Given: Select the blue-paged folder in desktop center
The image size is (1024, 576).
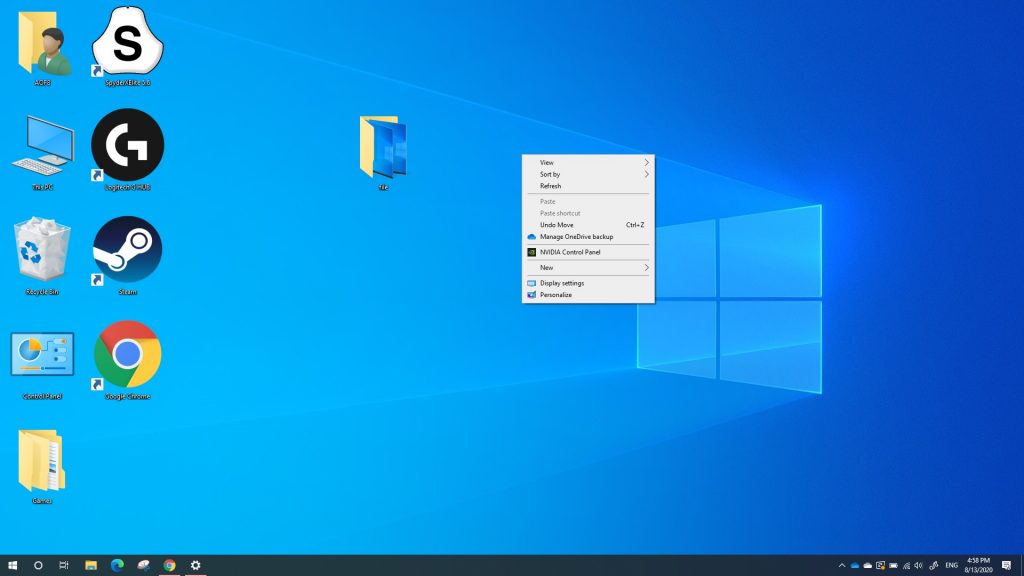Looking at the screenshot, I should (x=383, y=152).
